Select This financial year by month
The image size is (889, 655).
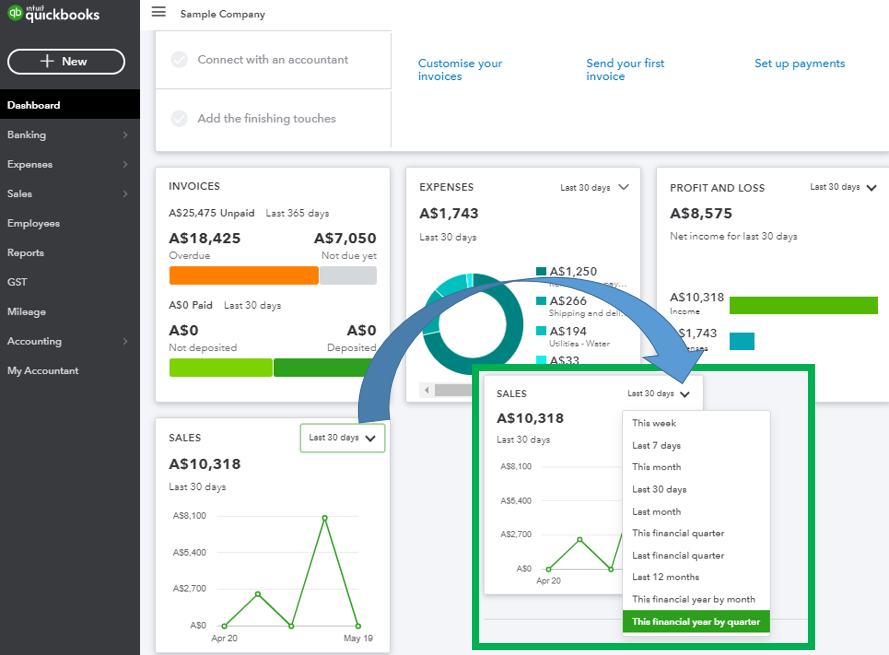pyautogui.click(x=696, y=599)
